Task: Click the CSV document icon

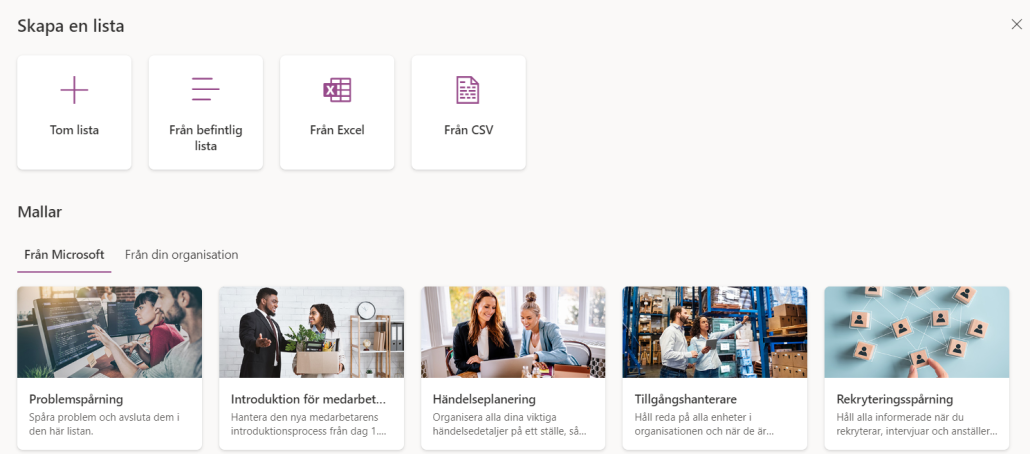Action: coord(468,90)
